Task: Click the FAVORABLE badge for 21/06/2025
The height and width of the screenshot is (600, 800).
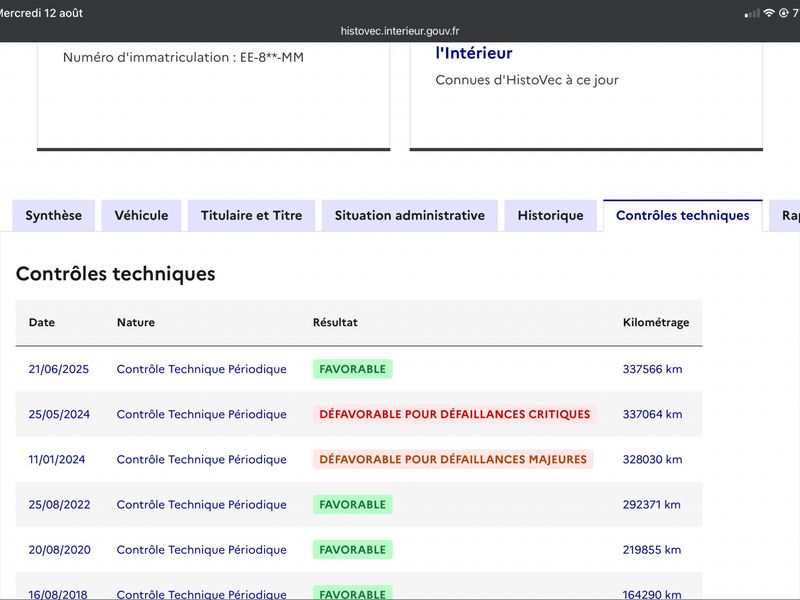Action: pos(353,369)
